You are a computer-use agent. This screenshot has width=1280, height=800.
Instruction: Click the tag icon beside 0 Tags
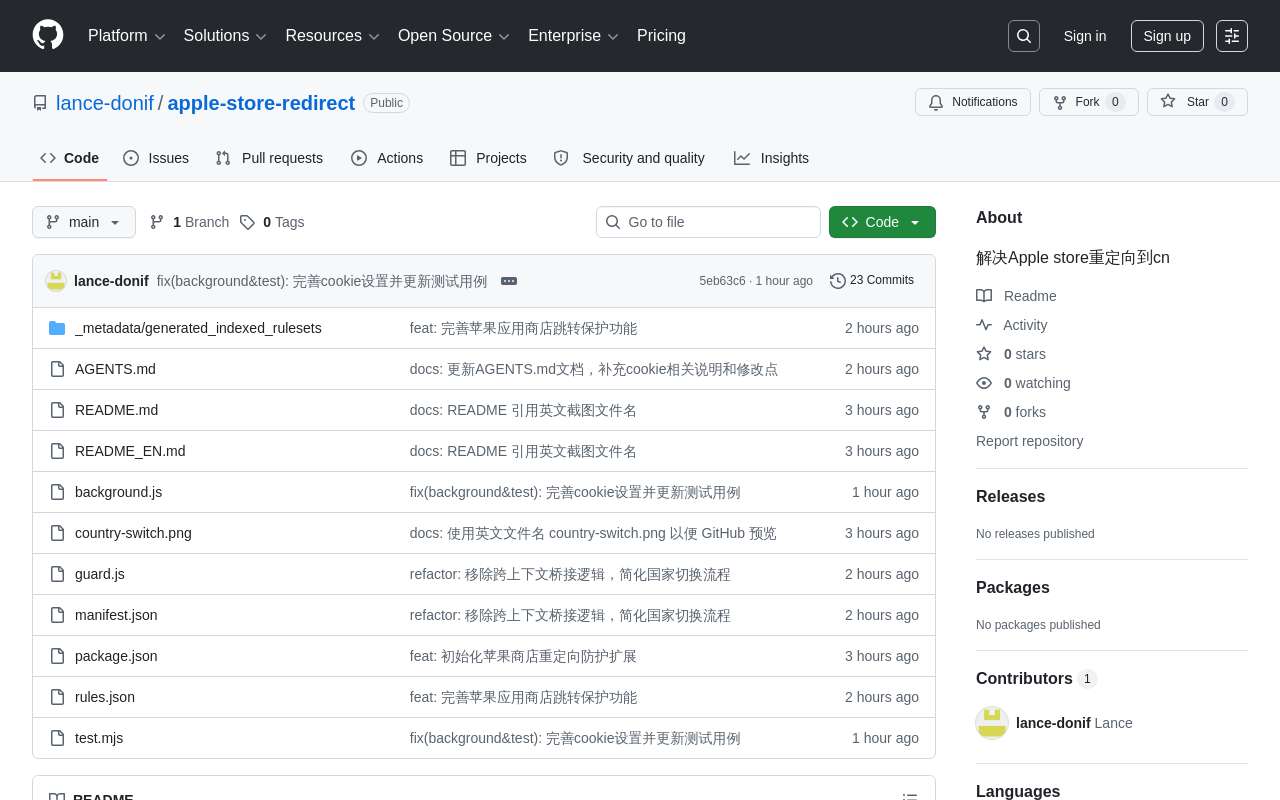click(x=247, y=222)
